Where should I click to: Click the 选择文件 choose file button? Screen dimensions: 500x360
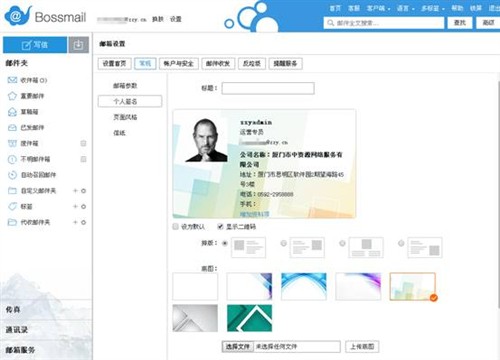pyautogui.click(x=238, y=347)
